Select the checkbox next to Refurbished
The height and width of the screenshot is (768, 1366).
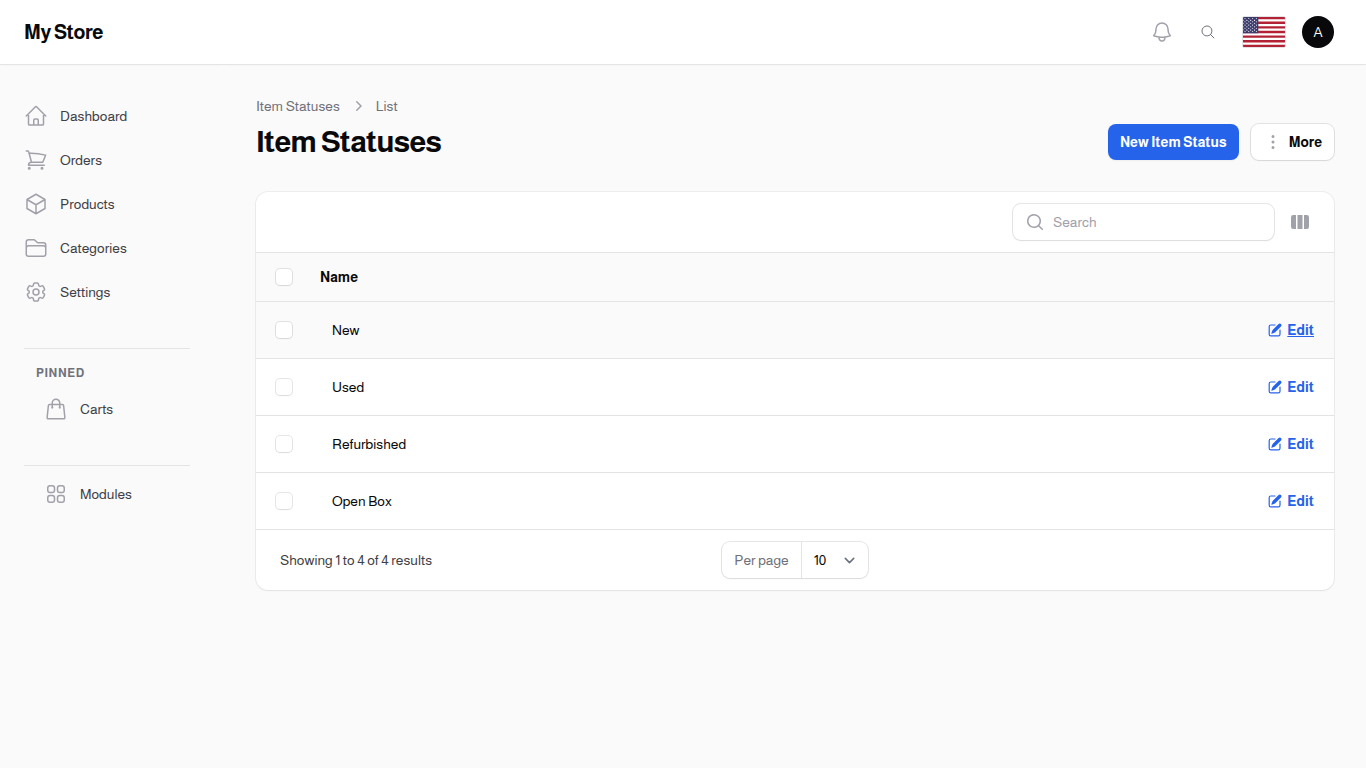pos(284,444)
